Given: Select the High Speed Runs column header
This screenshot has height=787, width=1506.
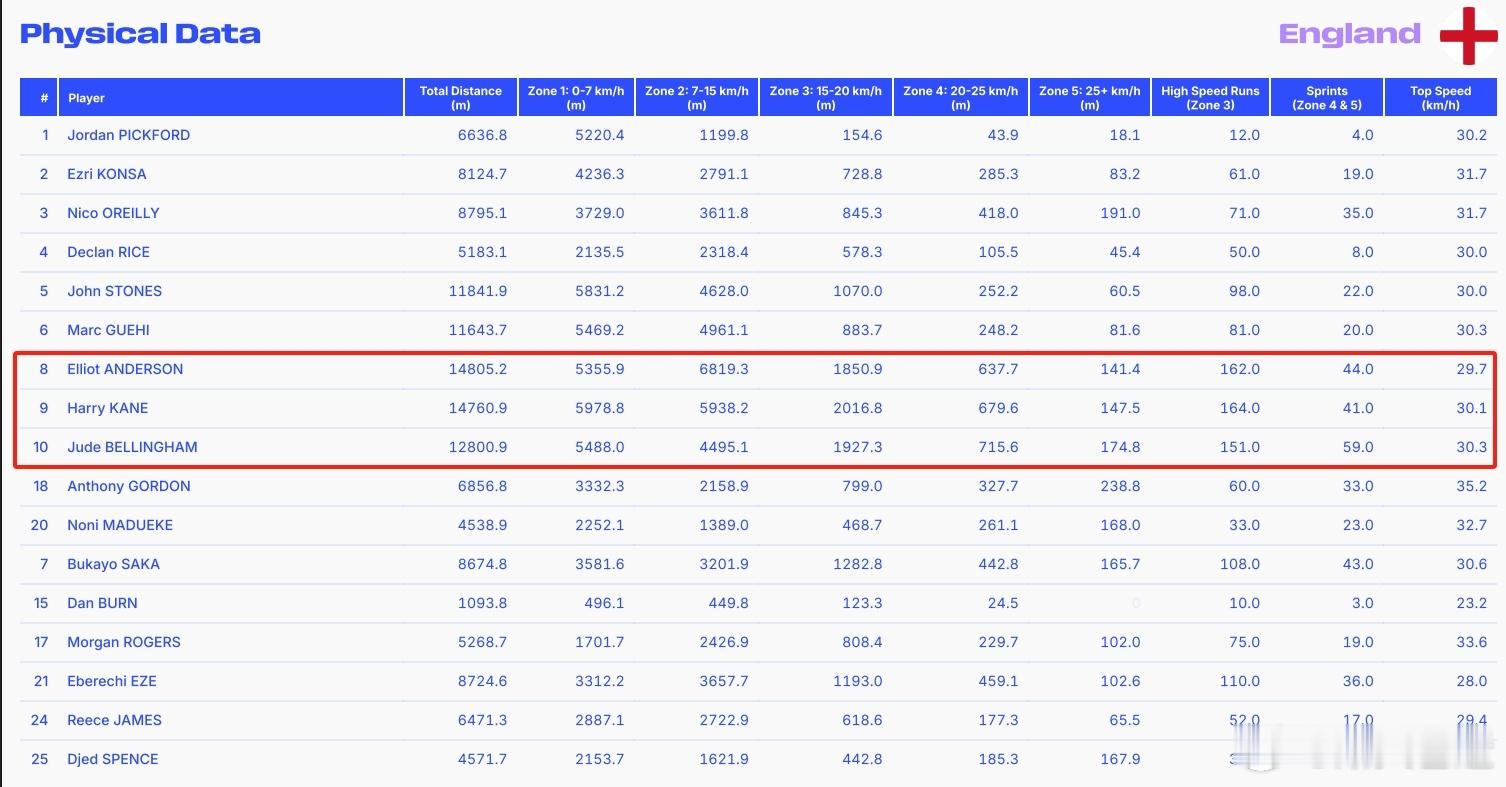Looking at the screenshot, I should [1211, 98].
